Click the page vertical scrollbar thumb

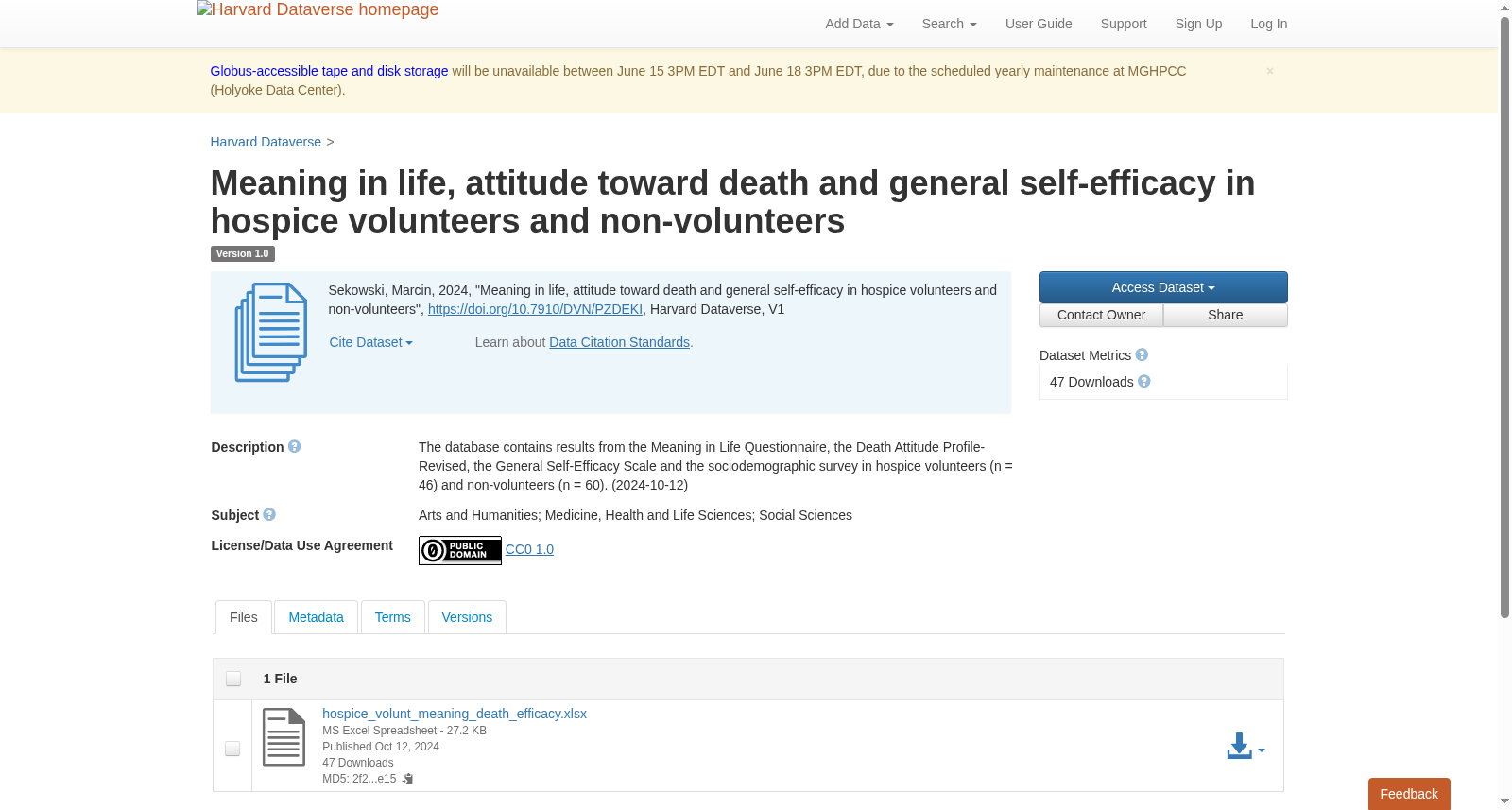pos(1505,317)
